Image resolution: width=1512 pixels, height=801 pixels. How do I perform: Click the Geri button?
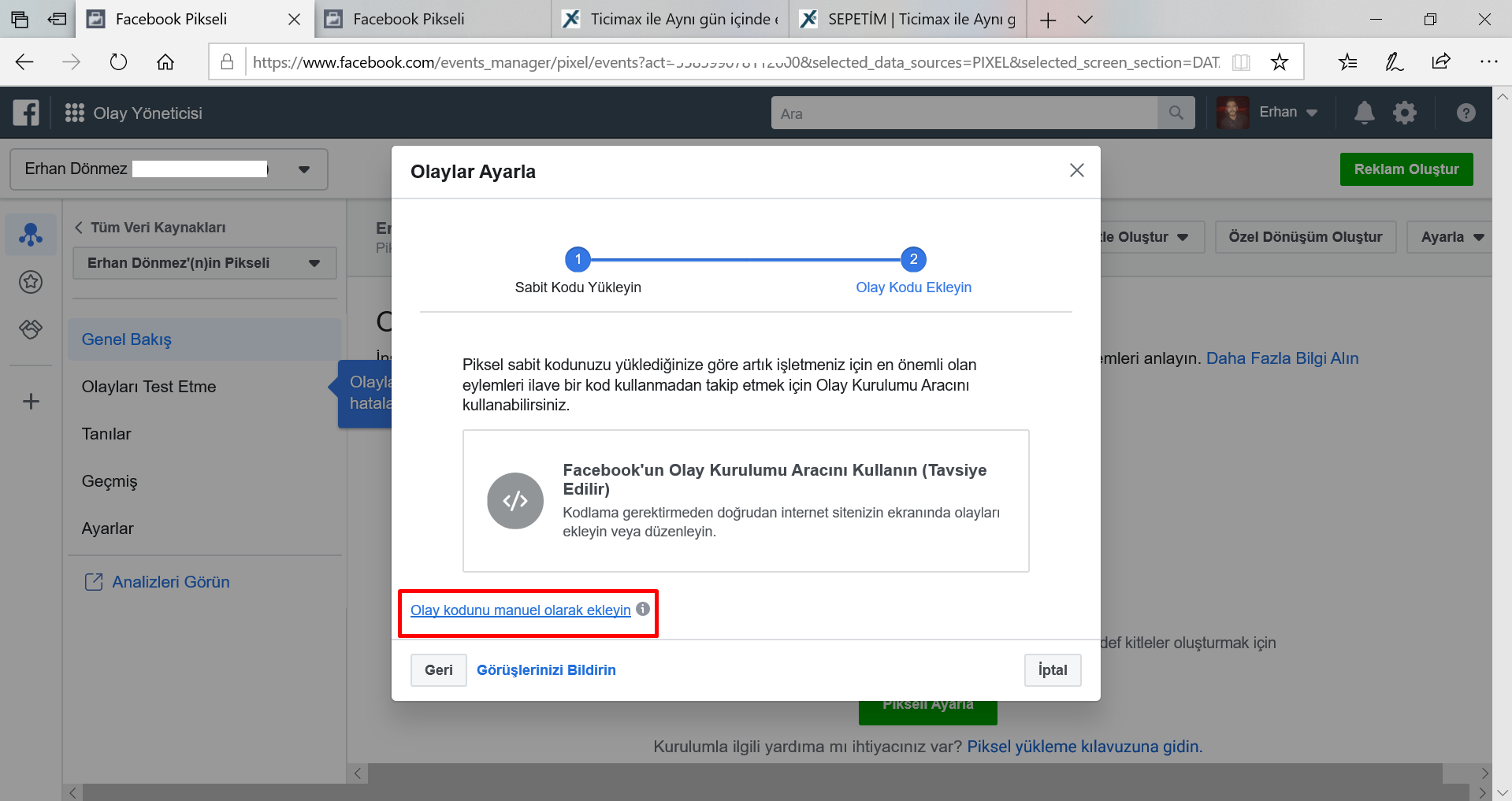click(439, 670)
